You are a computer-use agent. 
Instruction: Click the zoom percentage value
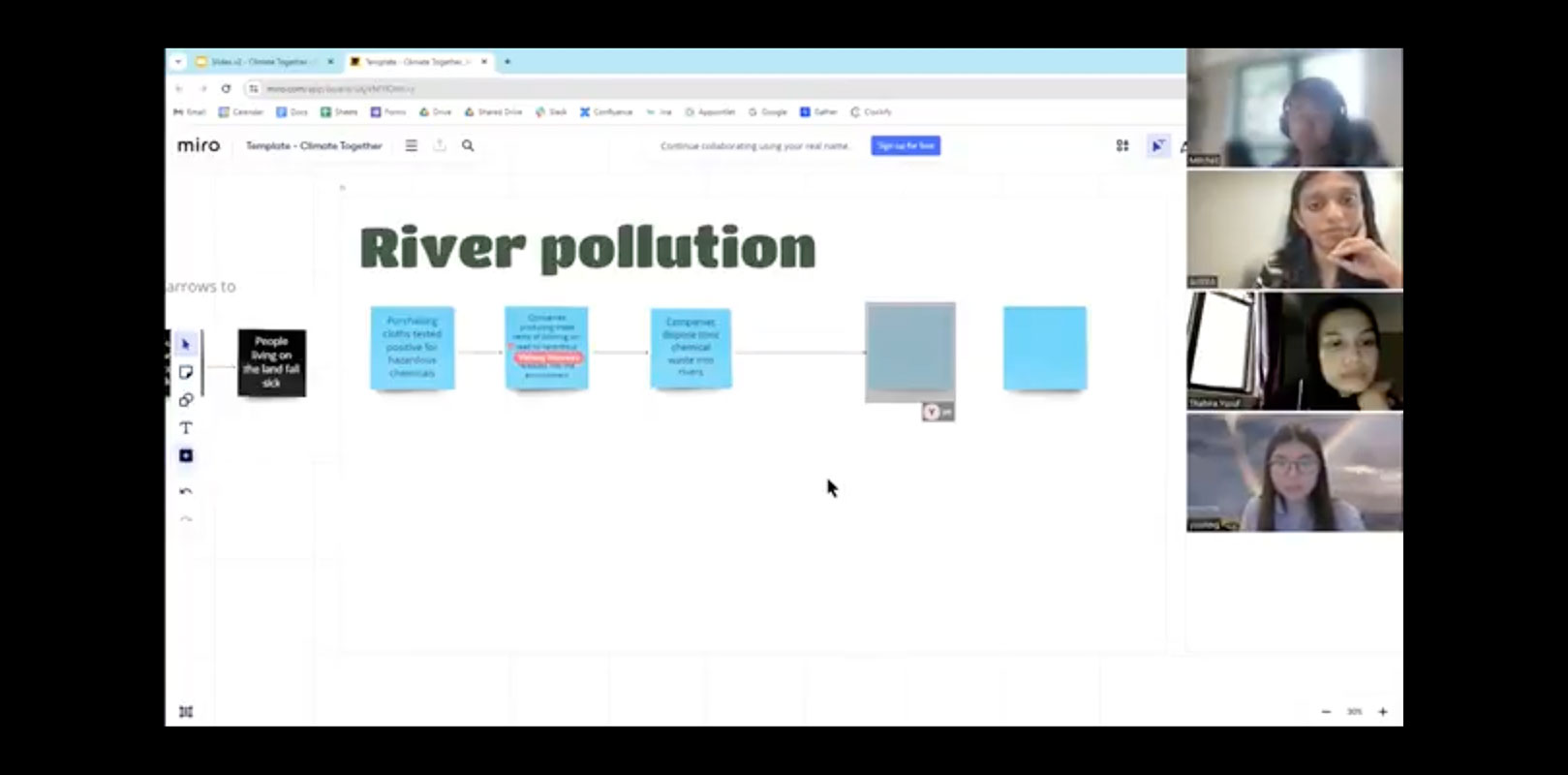(1354, 712)
